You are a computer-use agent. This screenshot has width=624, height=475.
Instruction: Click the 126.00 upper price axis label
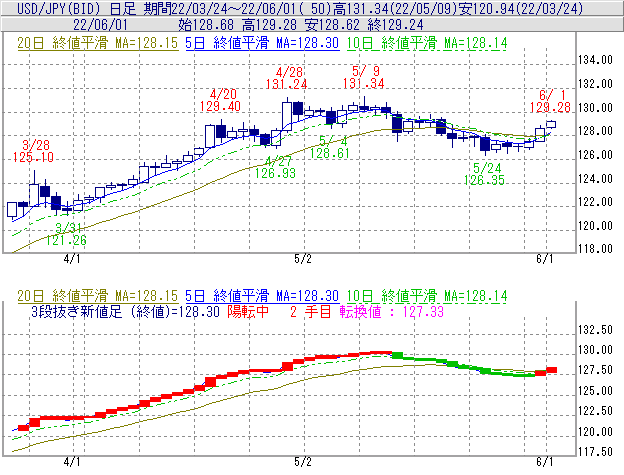(595, 155)
